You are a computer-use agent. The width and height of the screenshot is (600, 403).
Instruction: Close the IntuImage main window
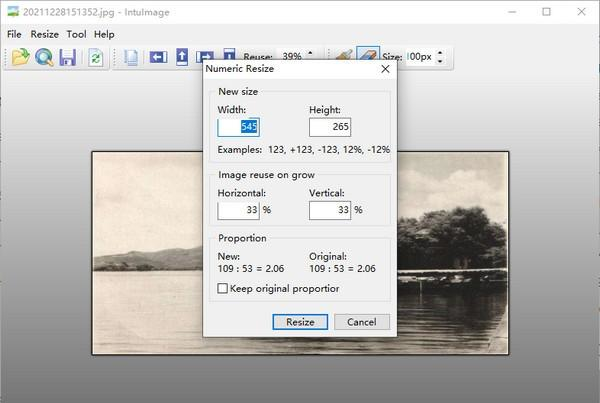pyautogui.click(x=581, y=12)
